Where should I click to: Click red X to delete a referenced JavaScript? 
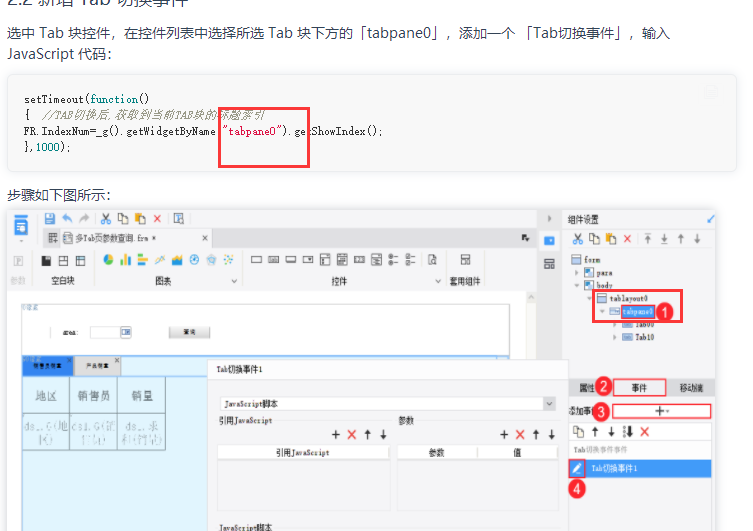[x=352, y=434]
